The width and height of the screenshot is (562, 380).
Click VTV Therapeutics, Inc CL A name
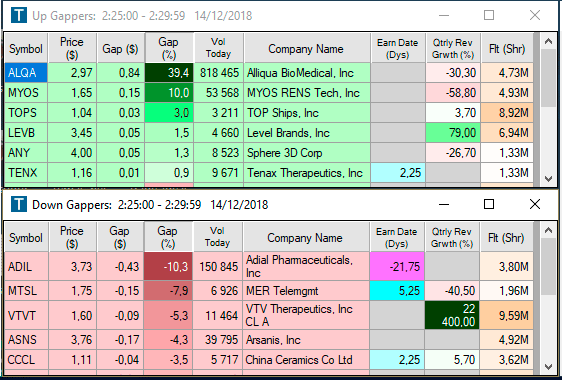(x=306, y=315)
